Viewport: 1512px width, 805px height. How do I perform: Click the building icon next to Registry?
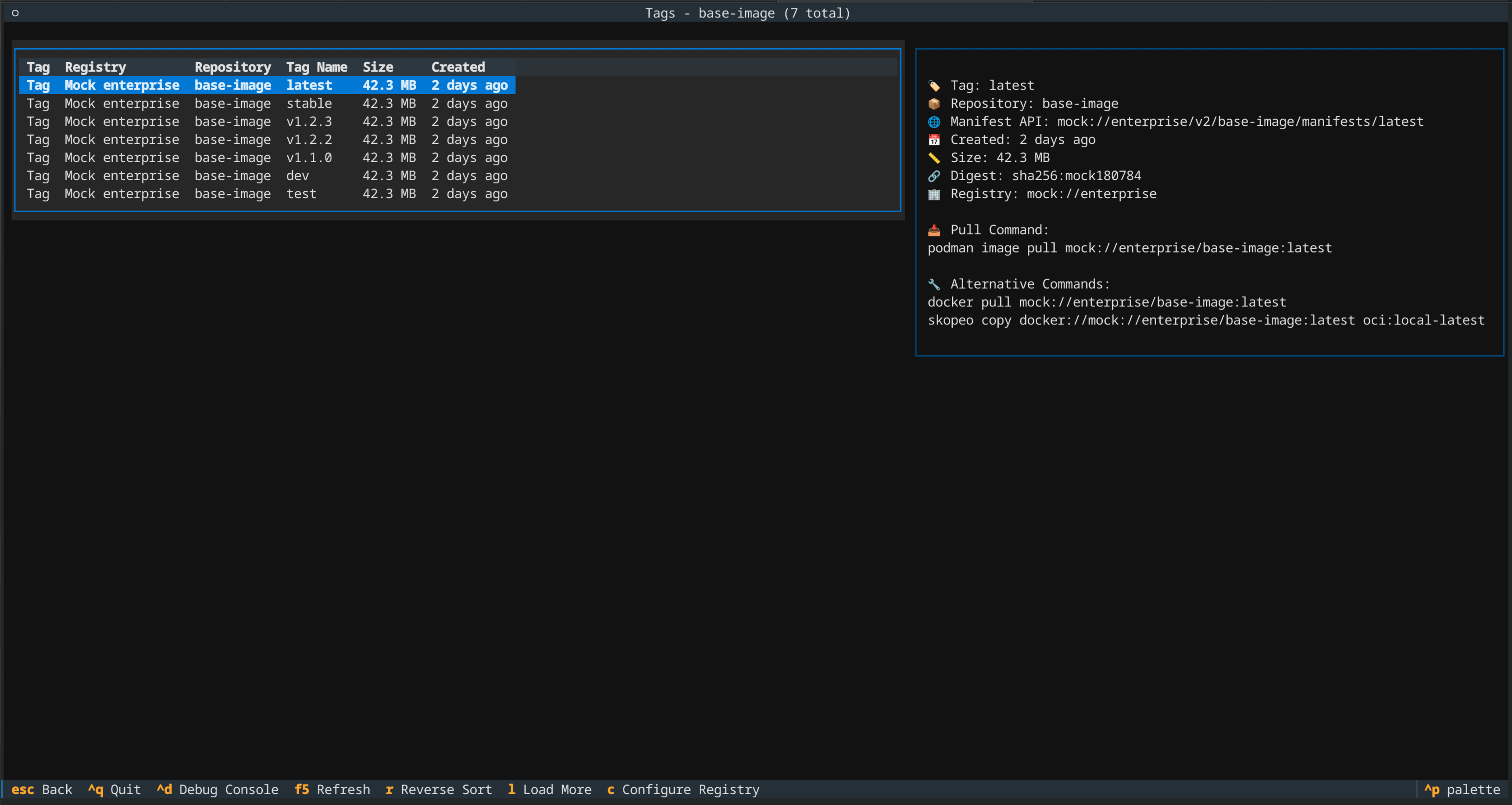pyautogui.click(x=934, y=194)
